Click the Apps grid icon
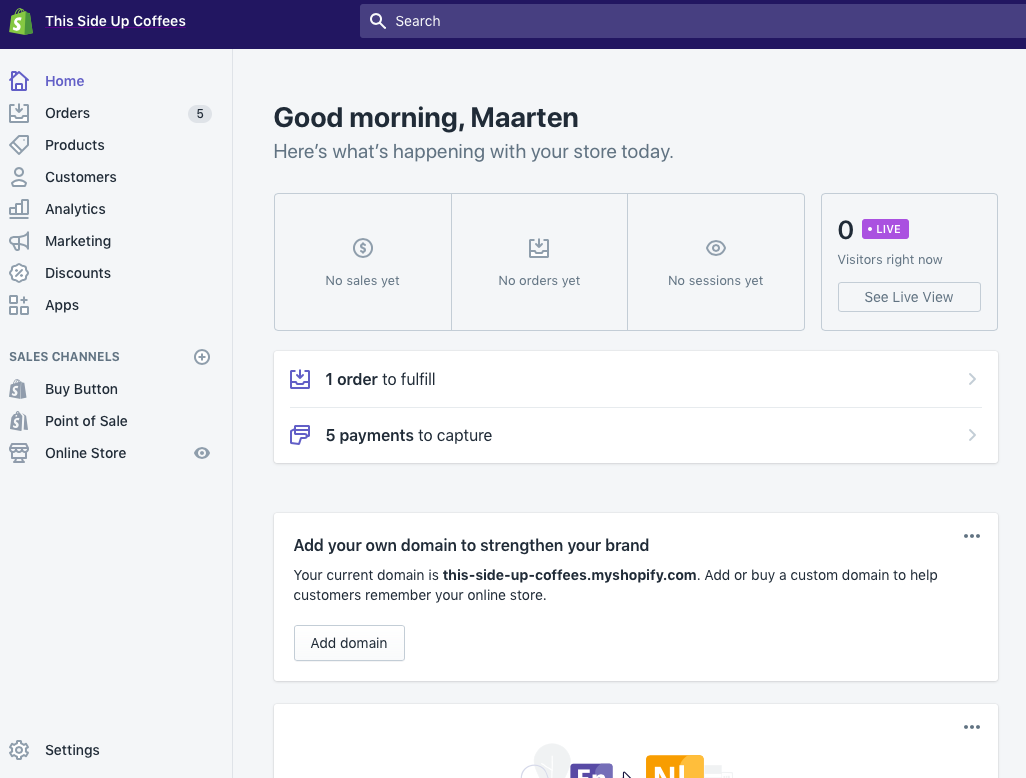The width and height of the screenshot is (1026, 778). (19, 306)
